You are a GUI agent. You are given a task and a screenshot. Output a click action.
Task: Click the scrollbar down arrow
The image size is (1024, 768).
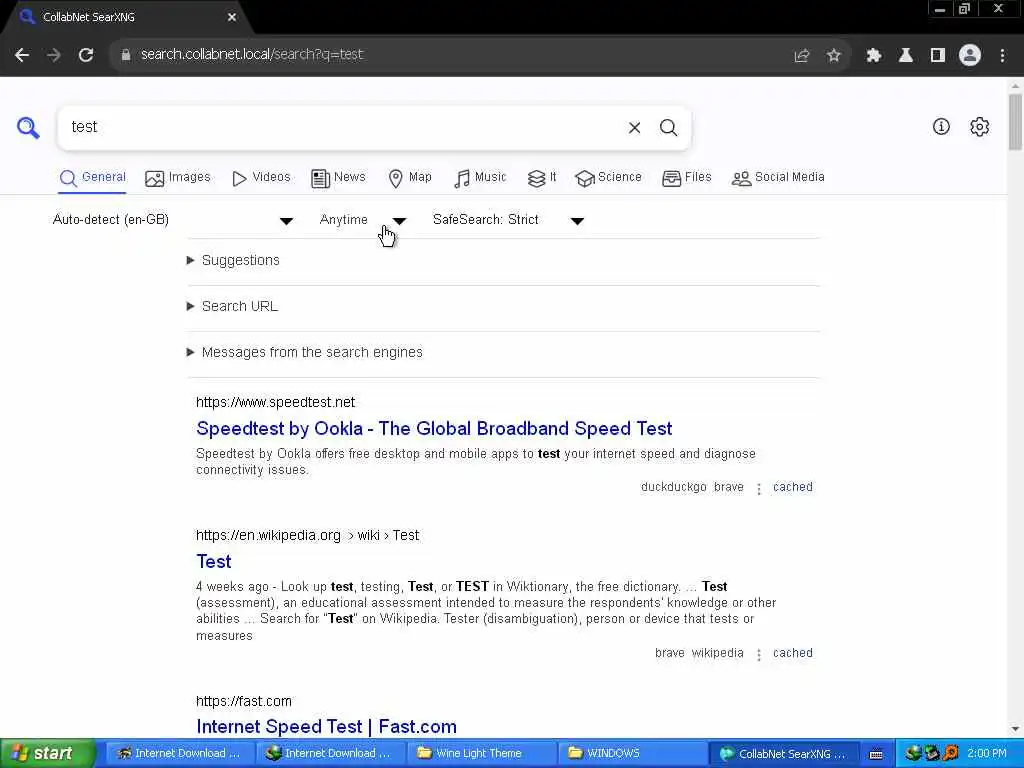pos(1015,729)
